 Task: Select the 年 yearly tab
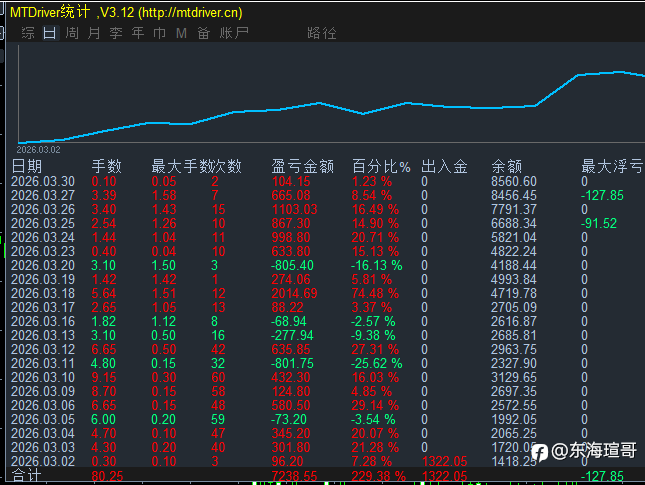pyautogui.click(x=138, y=33)
